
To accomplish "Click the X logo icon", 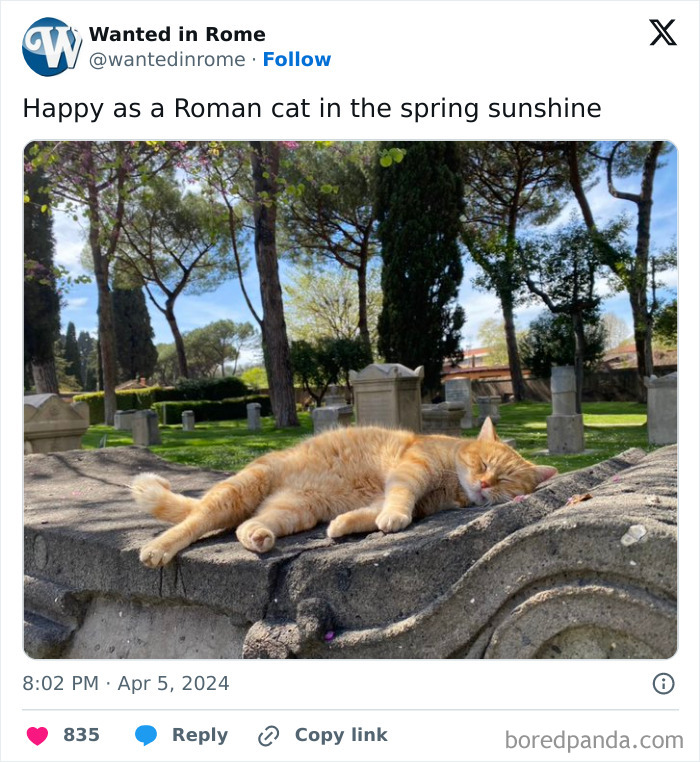I will [662, 33].
